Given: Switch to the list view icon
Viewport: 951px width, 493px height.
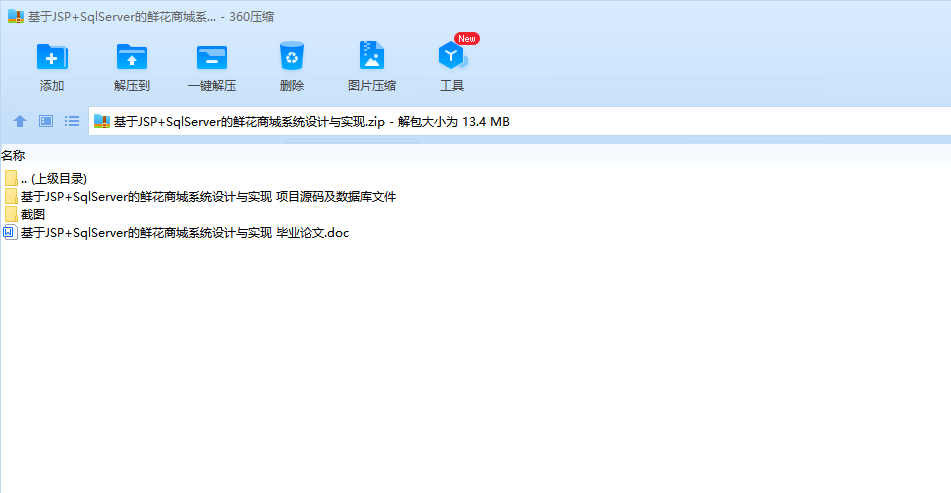Looking at the screenshot, I should point(72,121).
